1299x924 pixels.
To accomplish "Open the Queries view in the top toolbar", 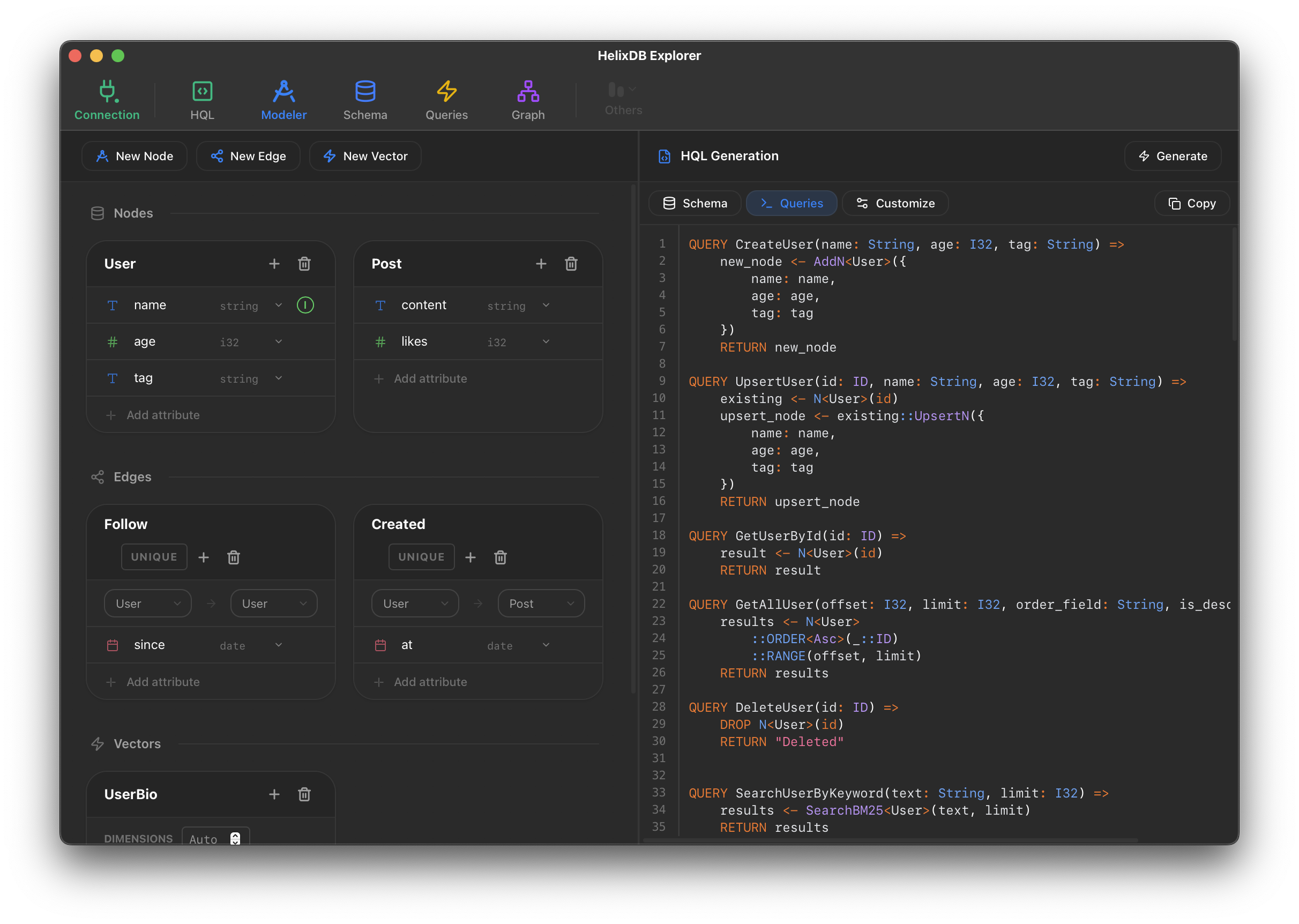I will pos(446,100).
